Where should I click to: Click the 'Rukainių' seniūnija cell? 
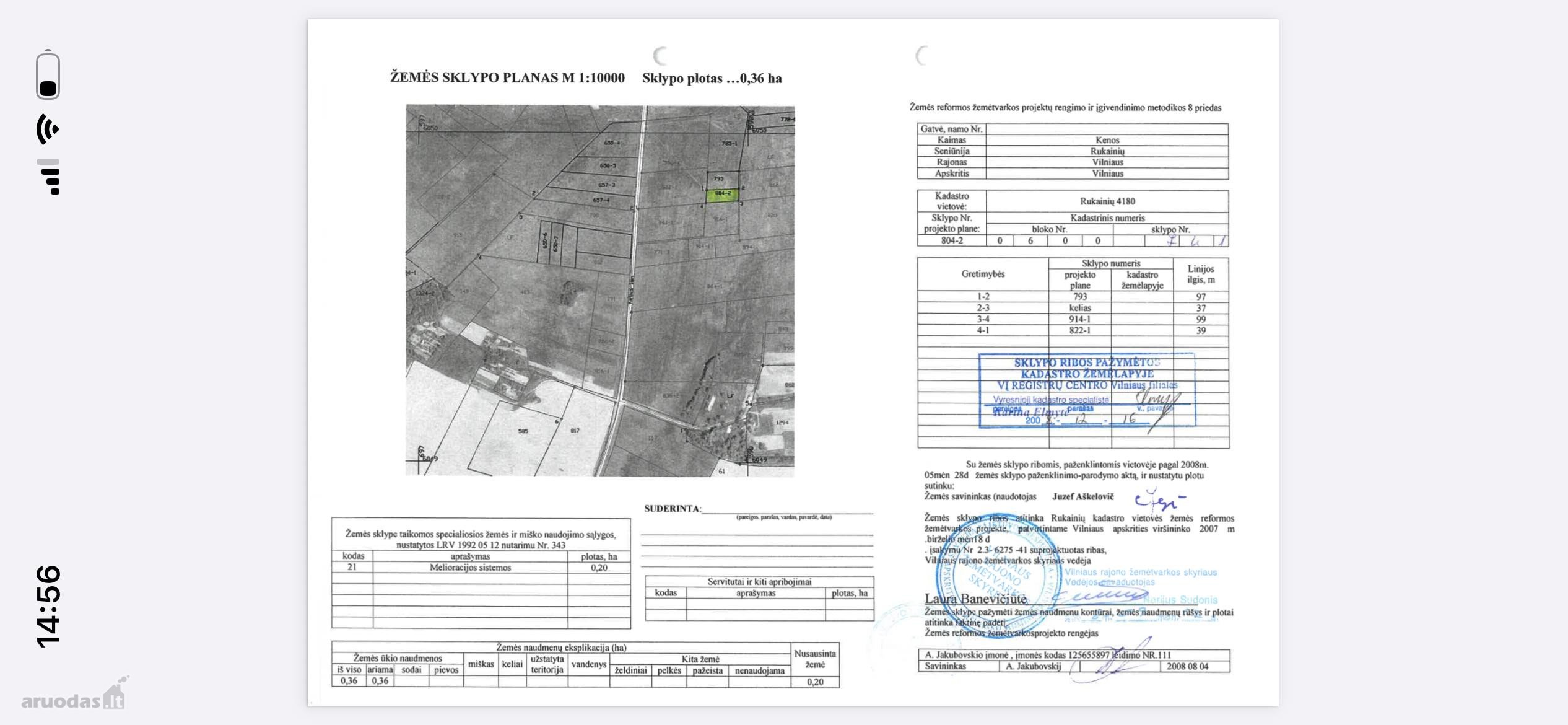click(x=1107, y=151)
